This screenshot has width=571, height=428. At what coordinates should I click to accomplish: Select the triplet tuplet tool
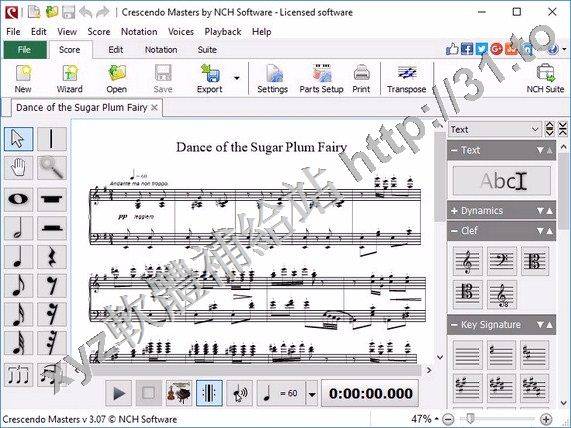pos(19,375)
